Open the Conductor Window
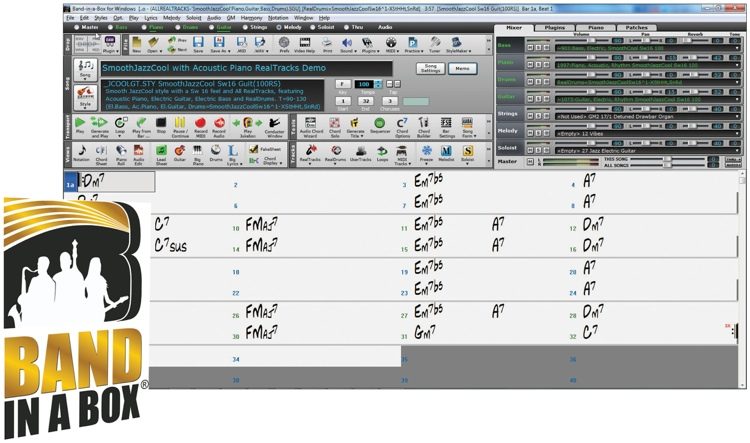Viewport: 750px width, 443px height. [274, 126]
